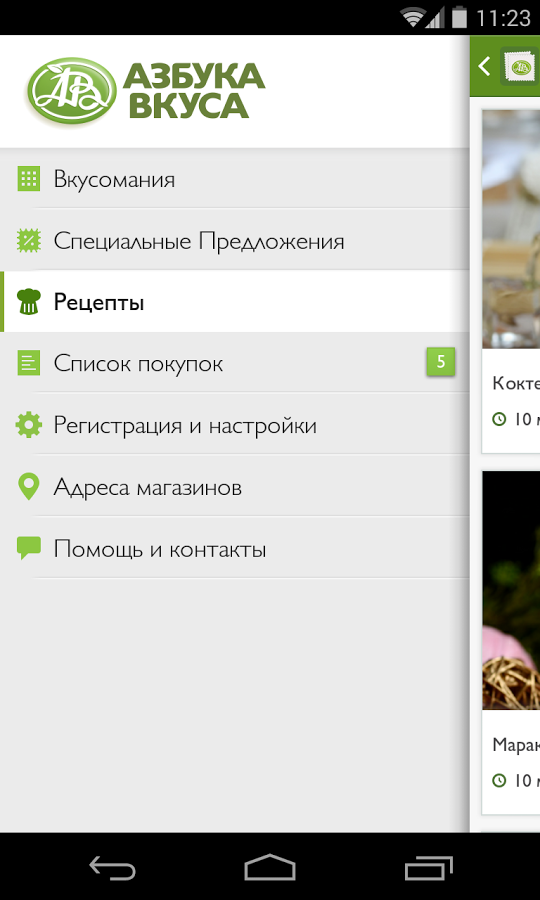Tap the map pin icon for Адреса магазинов
This screenshot has width=540, height=900.
29,487
